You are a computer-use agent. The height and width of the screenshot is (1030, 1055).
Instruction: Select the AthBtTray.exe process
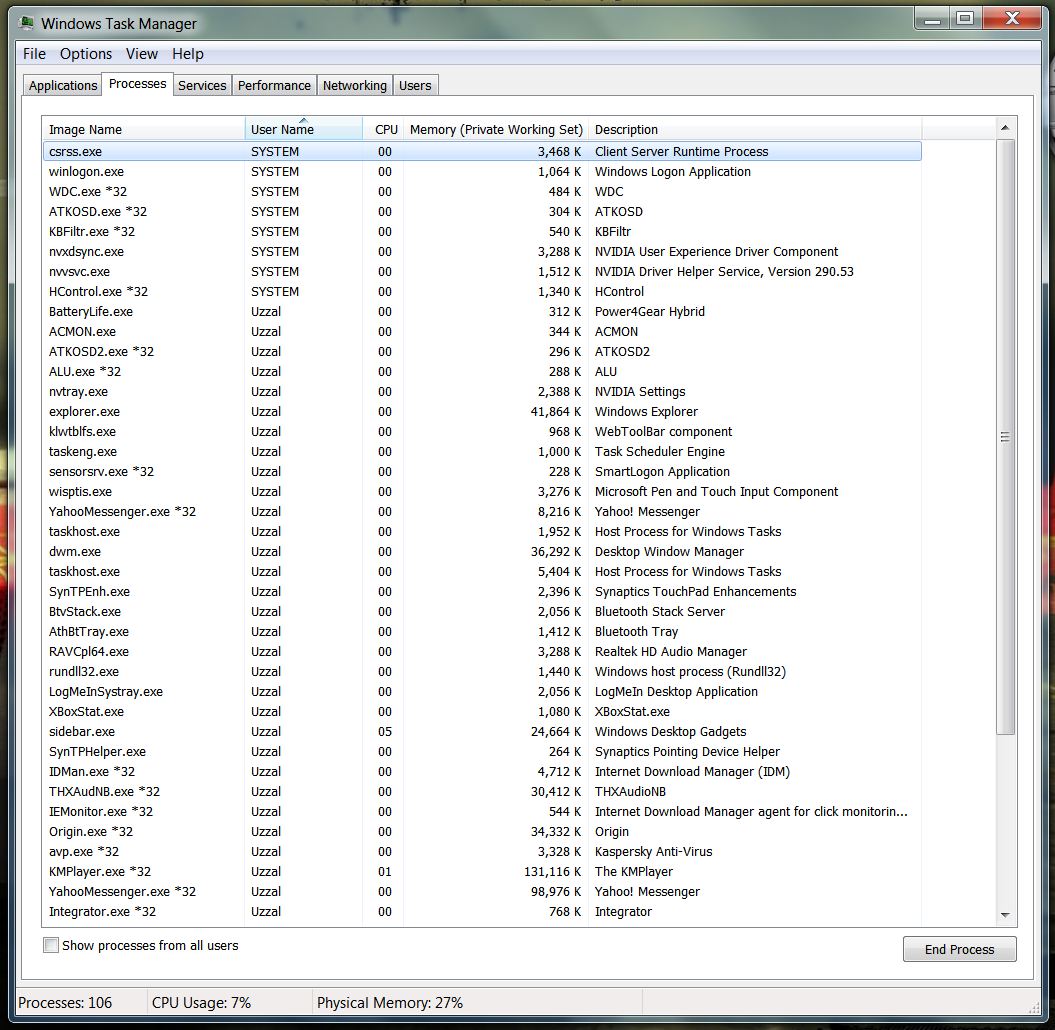[482, 632]
